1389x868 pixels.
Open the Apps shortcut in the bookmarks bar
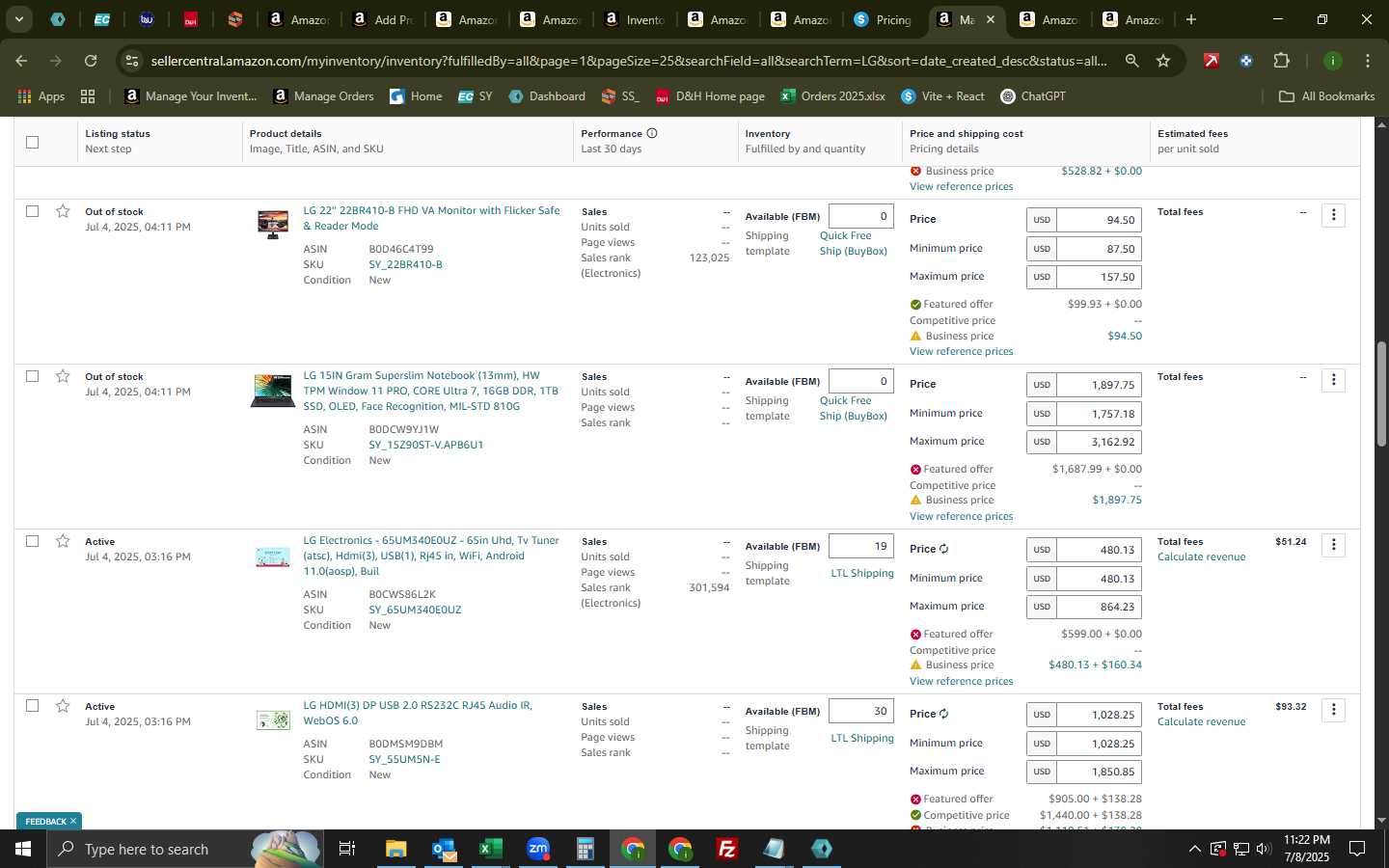[x=41, y=96]
